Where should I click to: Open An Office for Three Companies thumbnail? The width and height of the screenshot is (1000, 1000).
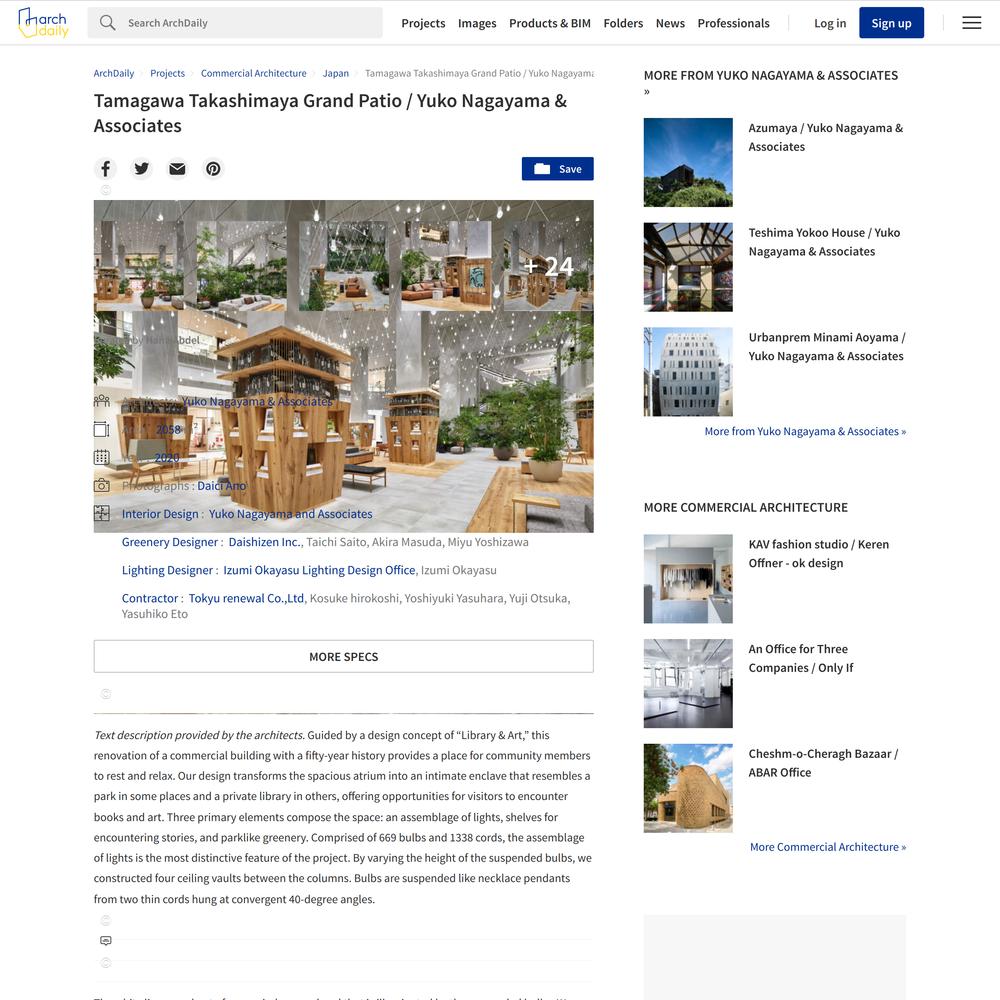pos(688,683)
